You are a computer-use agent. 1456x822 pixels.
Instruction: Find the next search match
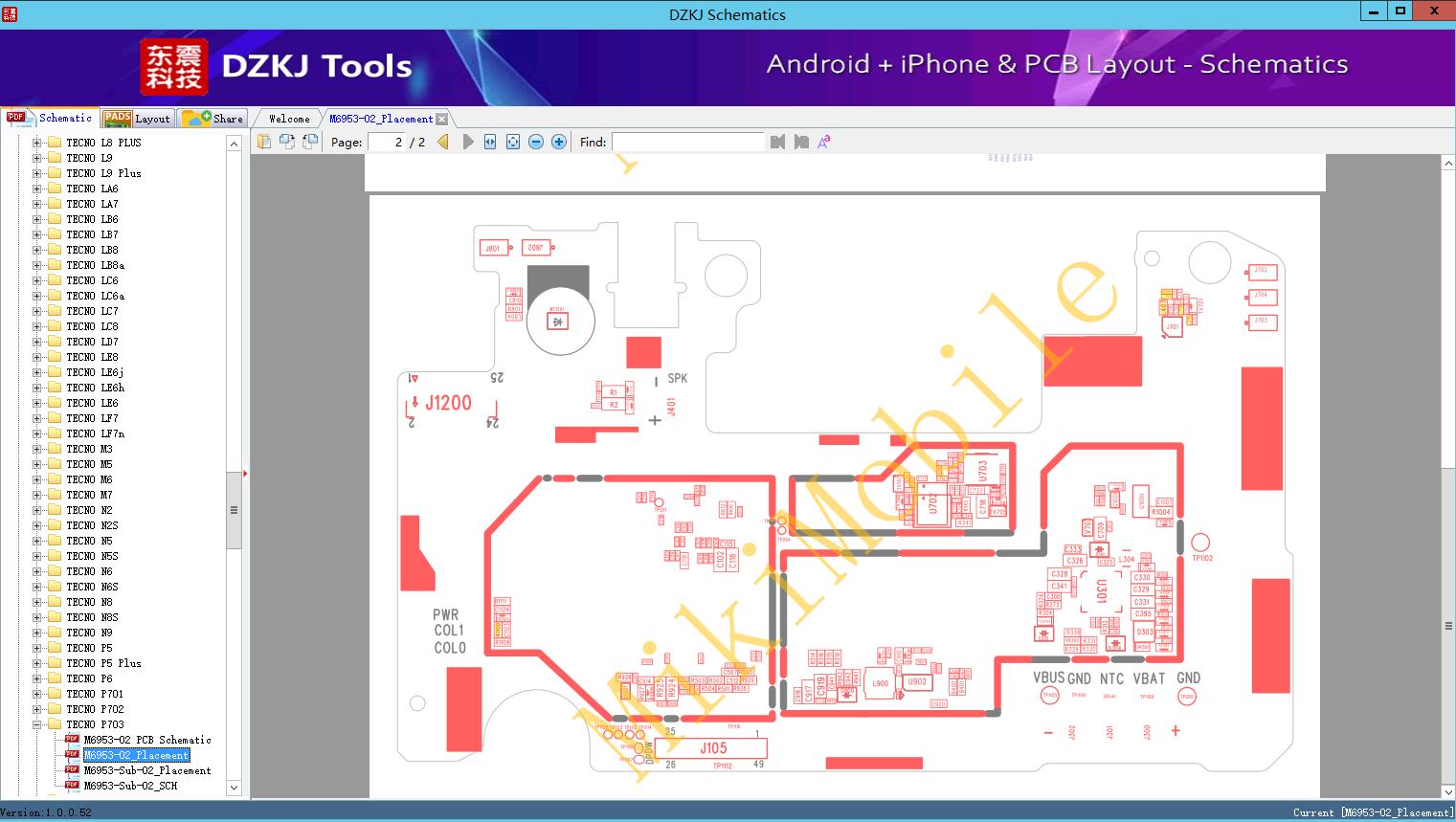click(x=801, y=142)
